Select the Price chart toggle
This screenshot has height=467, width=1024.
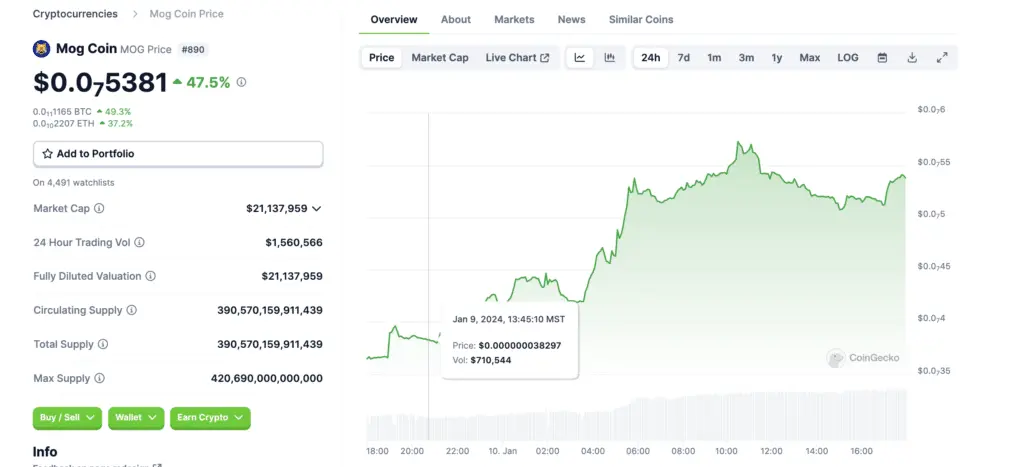coord(381,57)
